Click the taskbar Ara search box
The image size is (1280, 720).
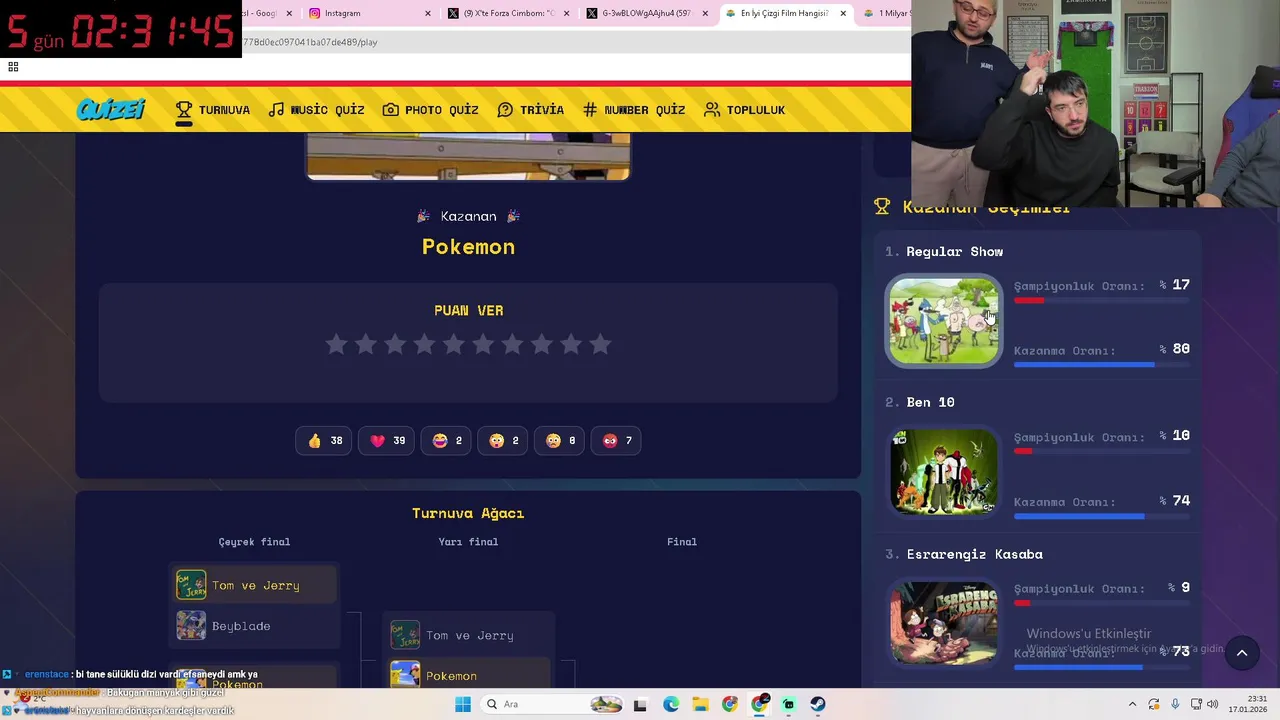[553, 704]
